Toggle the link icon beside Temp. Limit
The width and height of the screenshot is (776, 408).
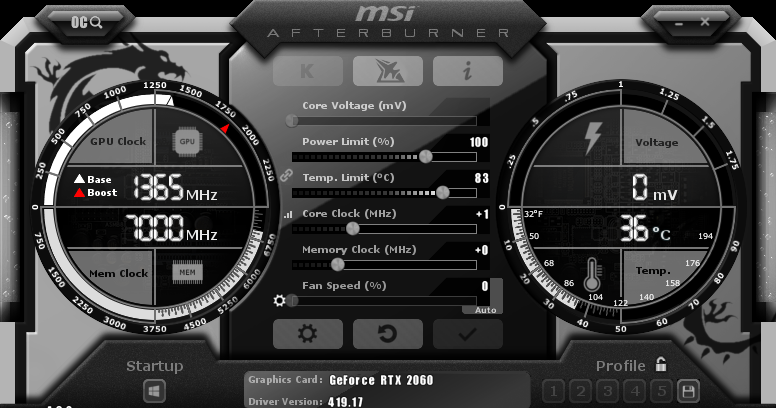[286, 175]
